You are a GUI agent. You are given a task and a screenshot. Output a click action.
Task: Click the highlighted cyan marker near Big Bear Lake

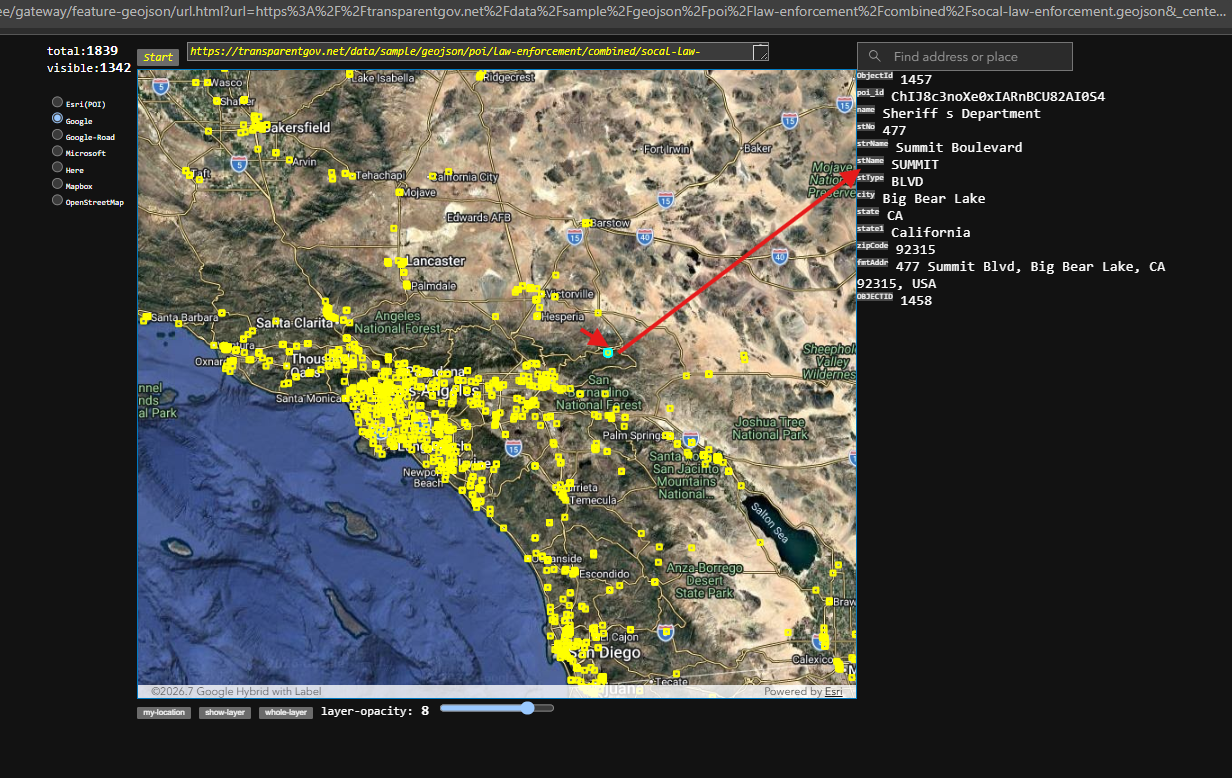pyautogui.click(x=607, y=352)
